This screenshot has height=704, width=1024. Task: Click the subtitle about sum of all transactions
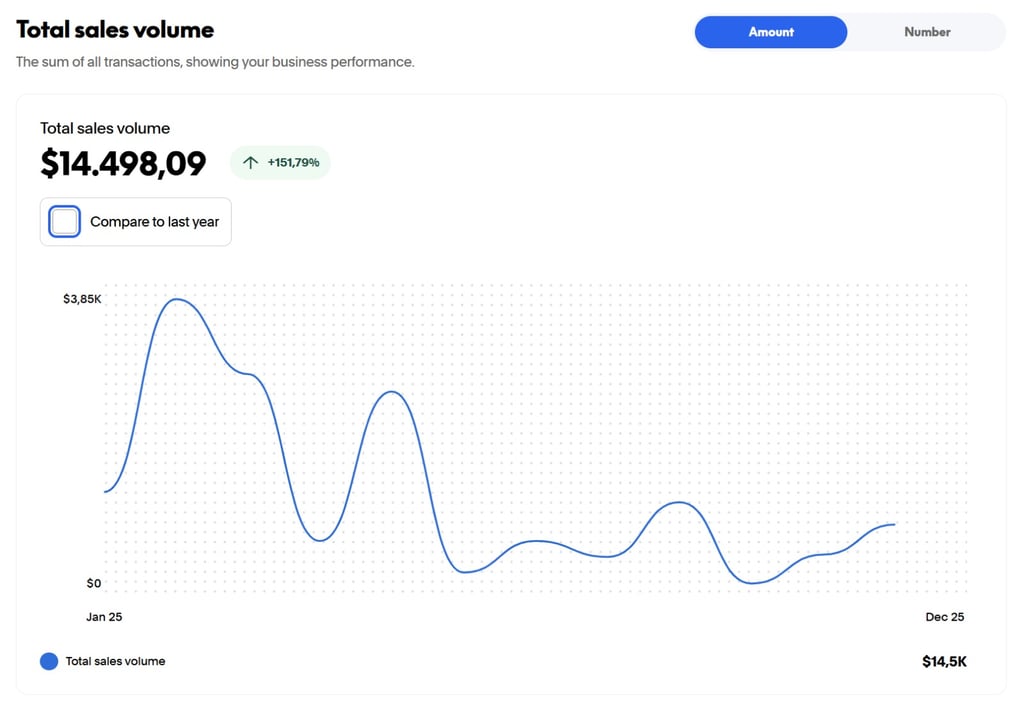point(215,62)
